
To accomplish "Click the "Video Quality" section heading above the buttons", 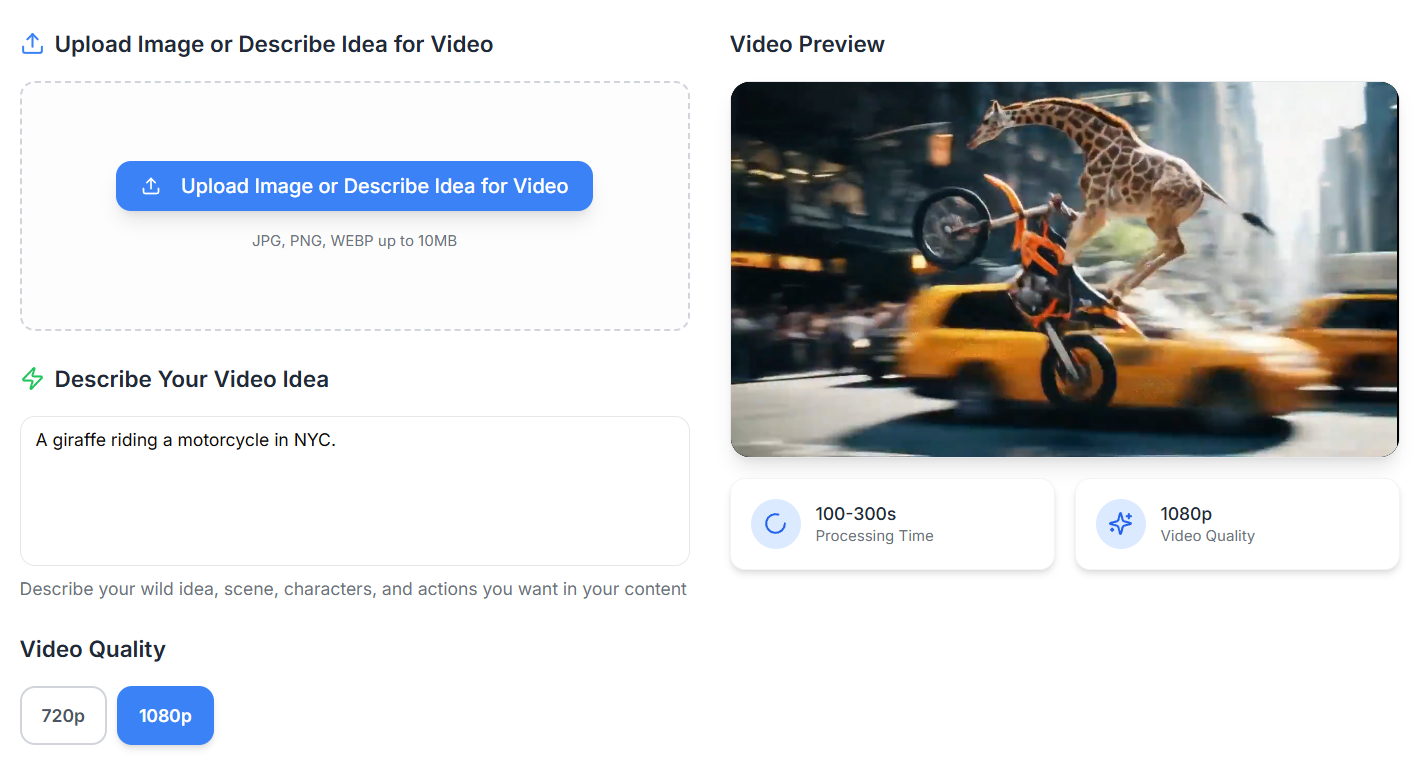I will (x=92, y=649).
